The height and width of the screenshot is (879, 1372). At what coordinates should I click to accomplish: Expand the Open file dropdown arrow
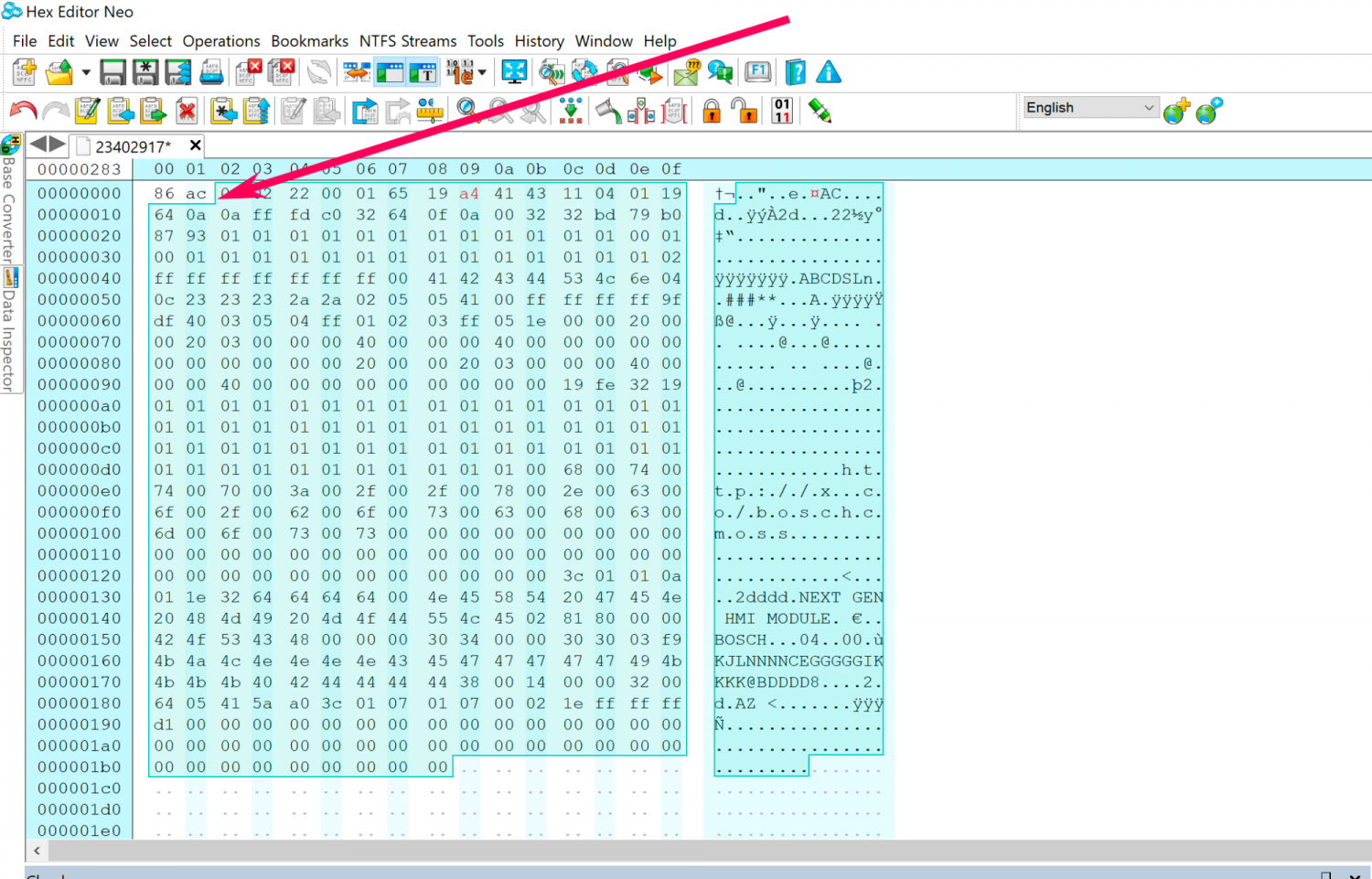85,72
